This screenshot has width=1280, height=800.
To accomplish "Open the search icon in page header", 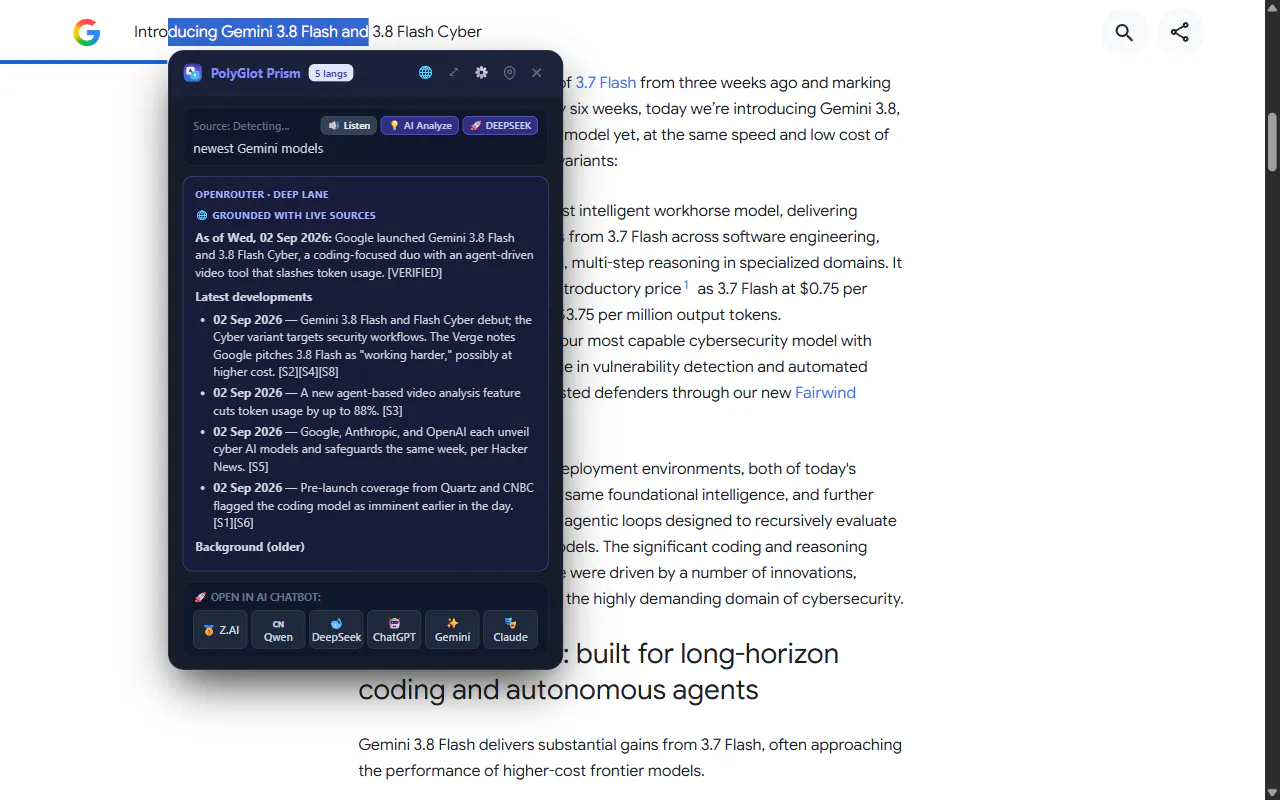I will click(1124, 32).
